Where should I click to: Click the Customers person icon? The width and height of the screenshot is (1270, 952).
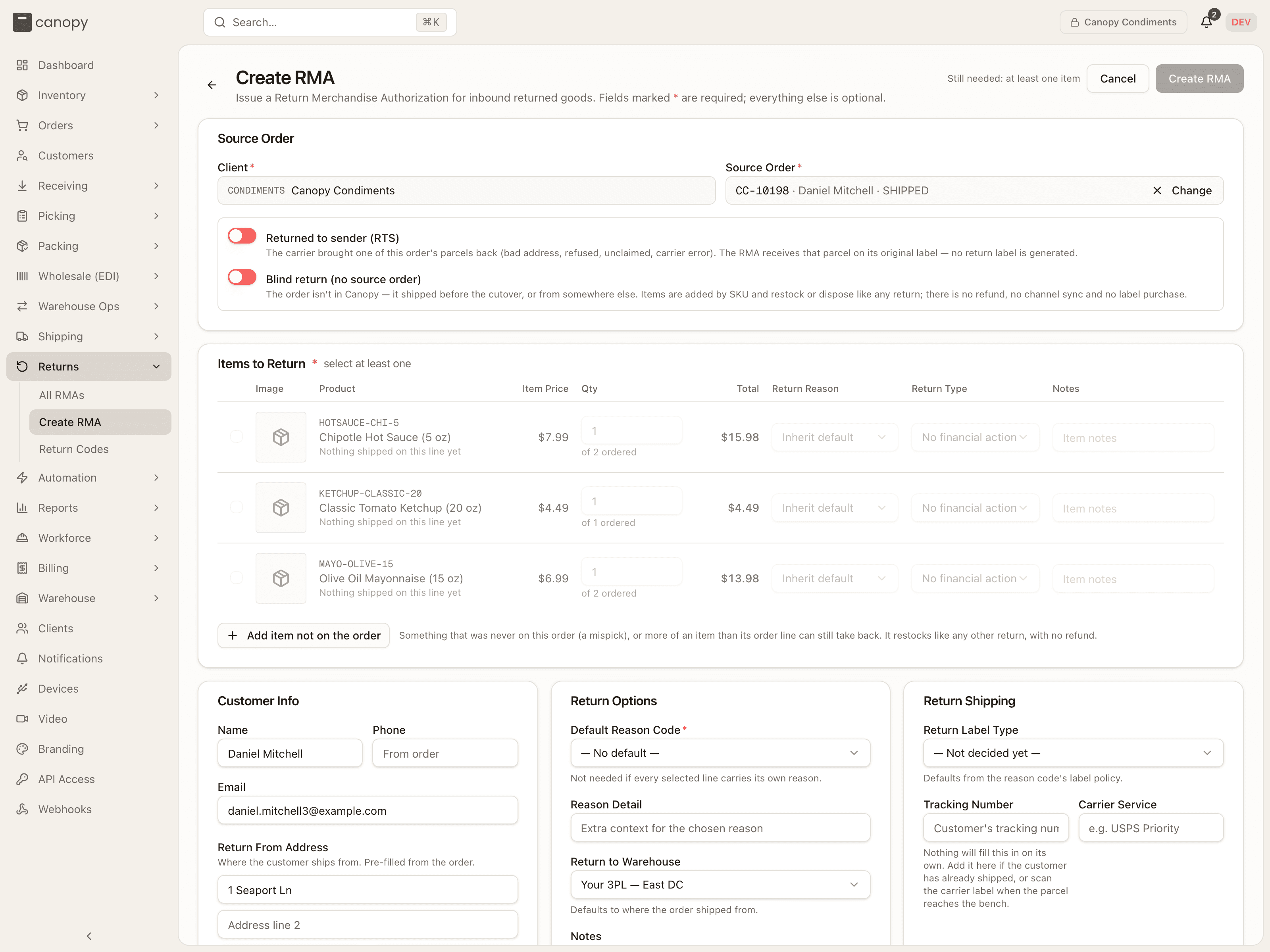tap(22, 155)
